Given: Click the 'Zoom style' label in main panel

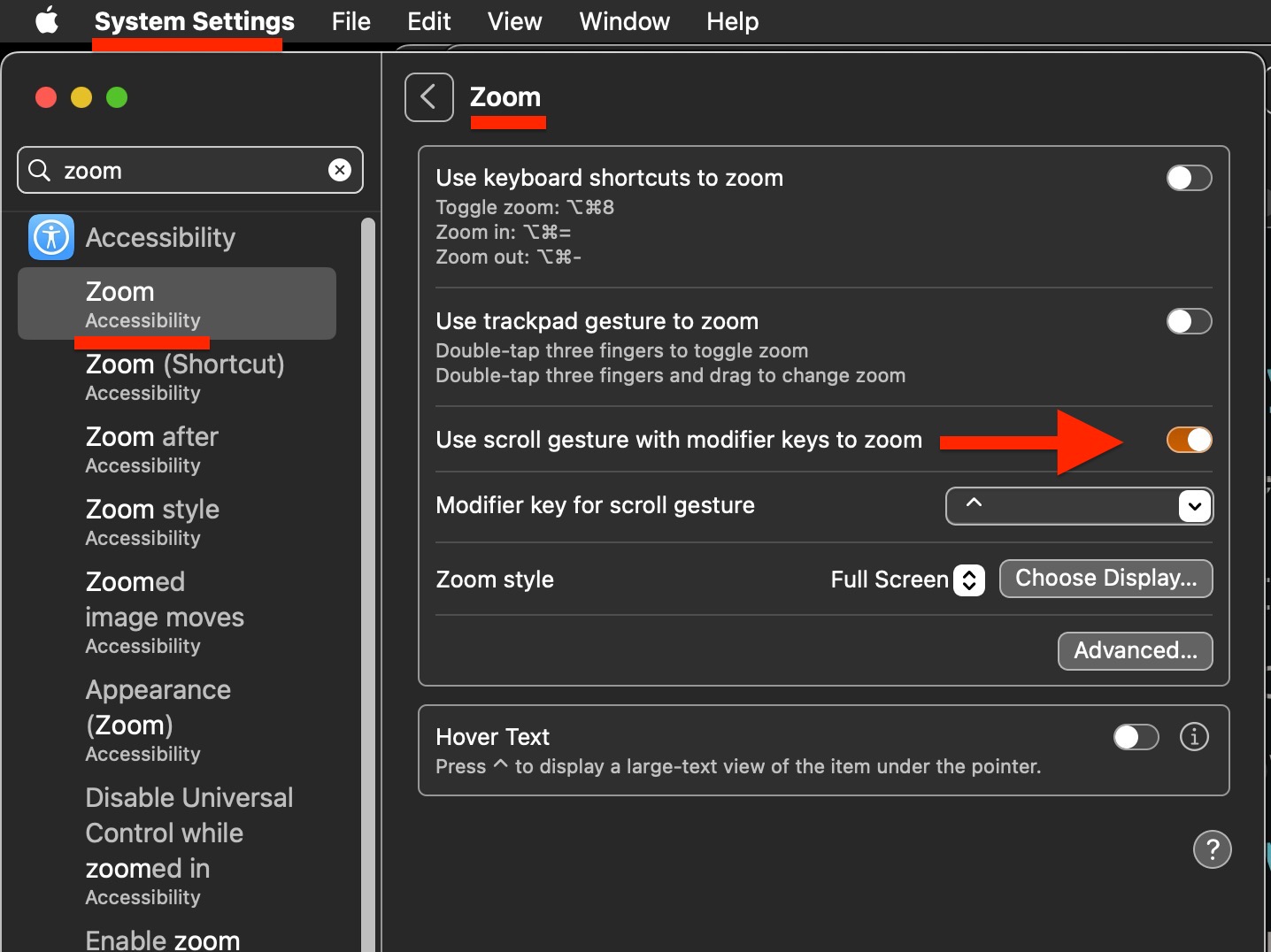Looking at the screenshot, I should click(x=495, y=580).
